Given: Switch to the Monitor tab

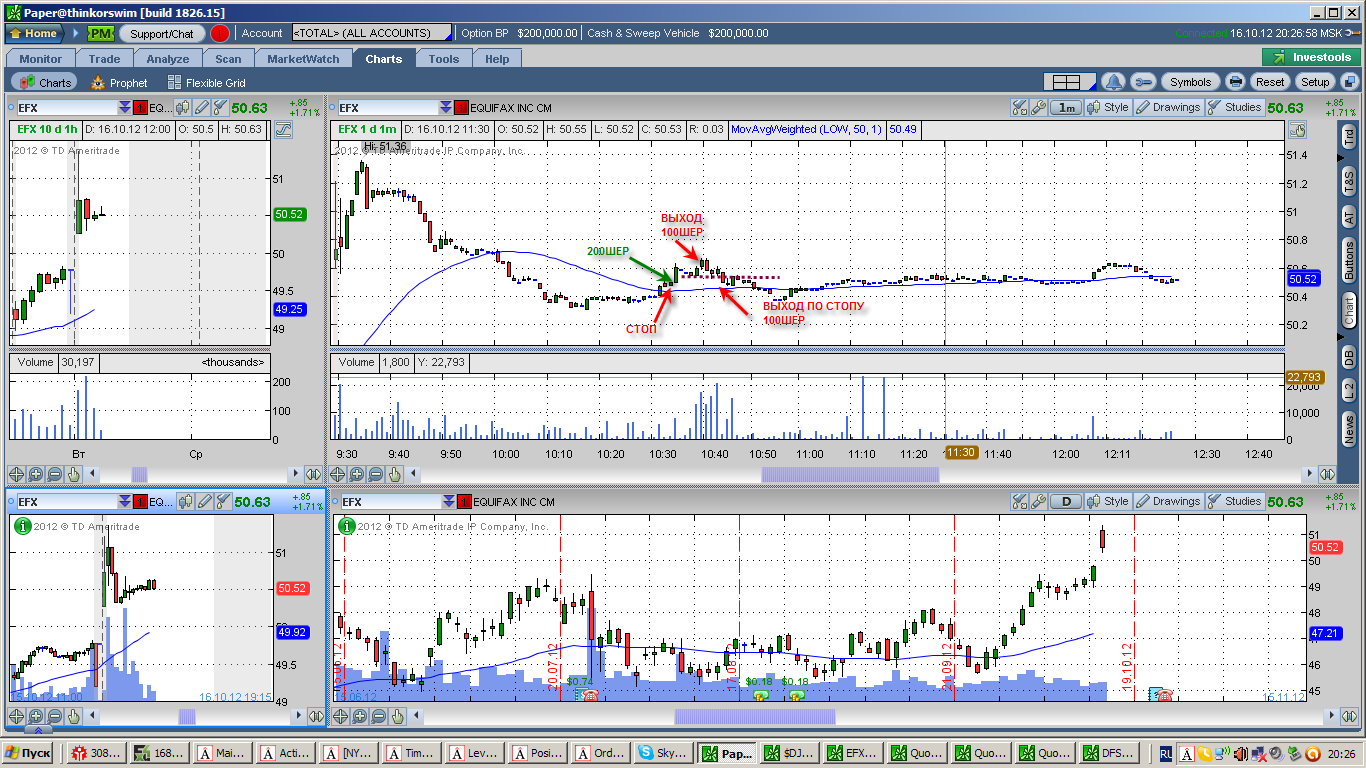Looking at the screenshot, I should (x=41, y=59).
